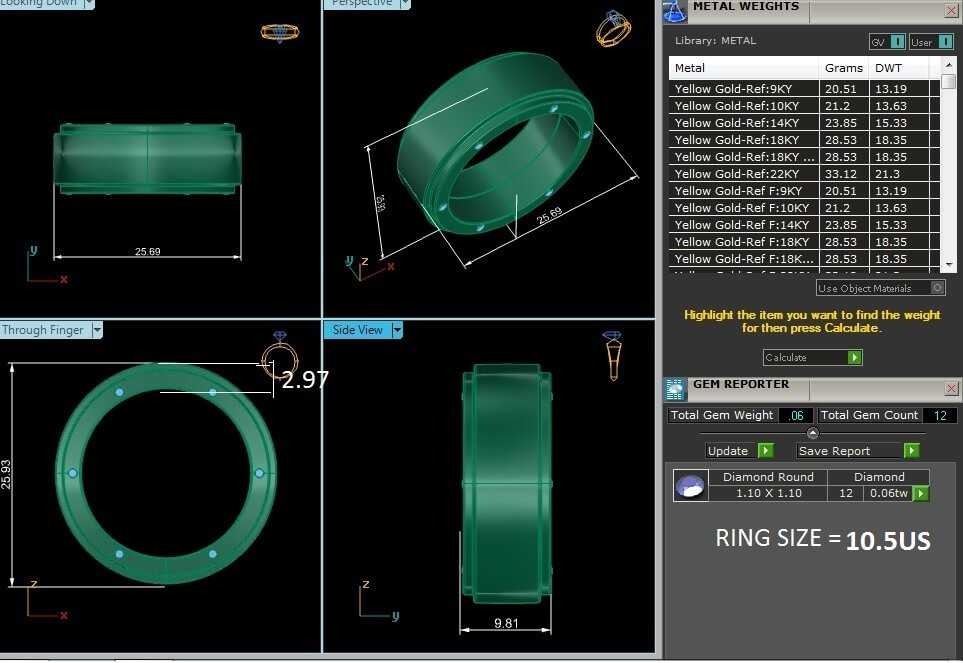Enable Use Object Materials option
Image resolution: width=963 pixels, height=663 pixels.
[937, 288]
